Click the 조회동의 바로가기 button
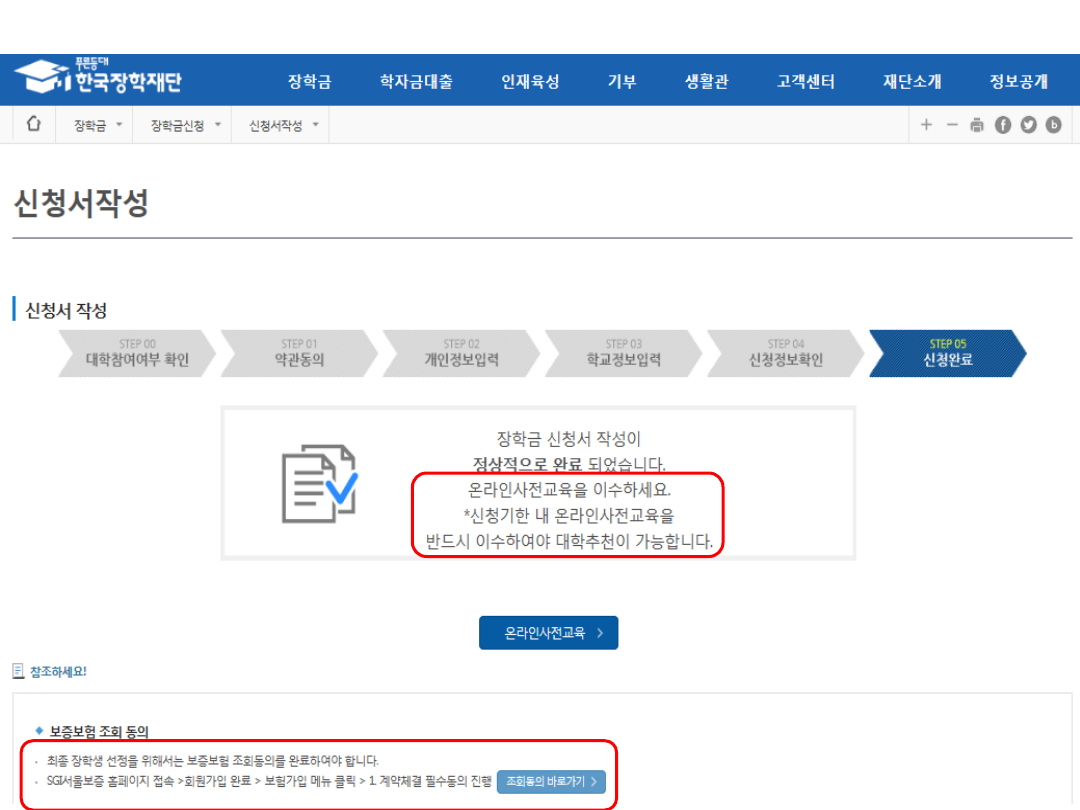Screen dimensions: 1080x810 551,781
